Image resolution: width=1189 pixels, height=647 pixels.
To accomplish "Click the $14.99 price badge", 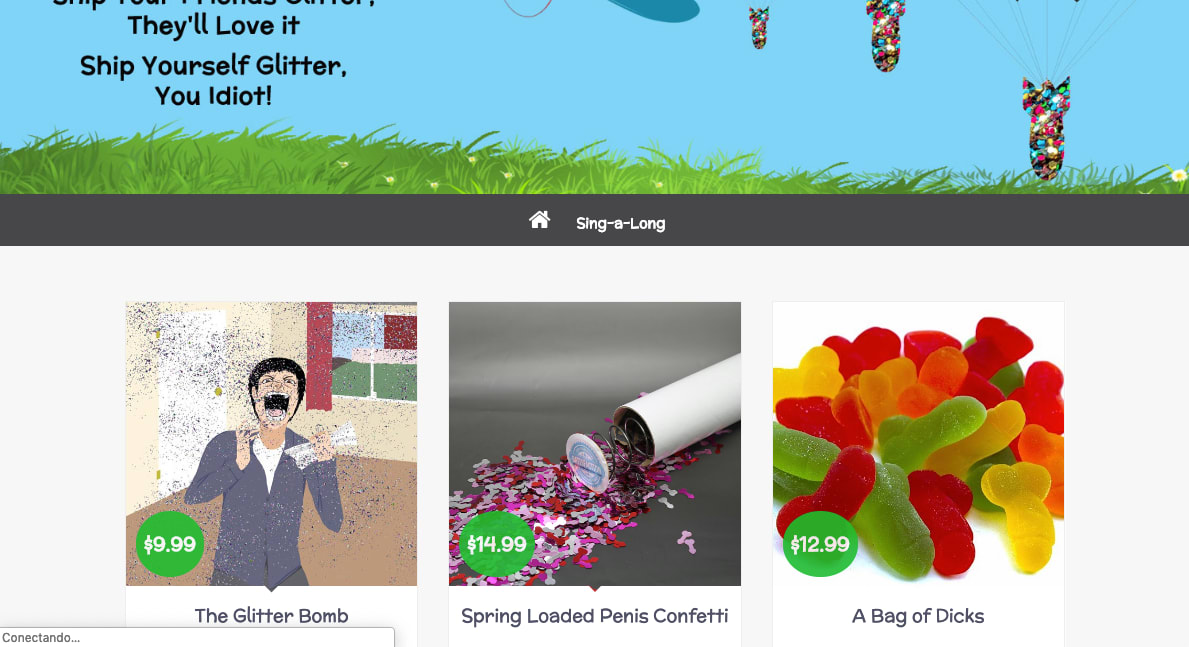I will tap(497, 544).
